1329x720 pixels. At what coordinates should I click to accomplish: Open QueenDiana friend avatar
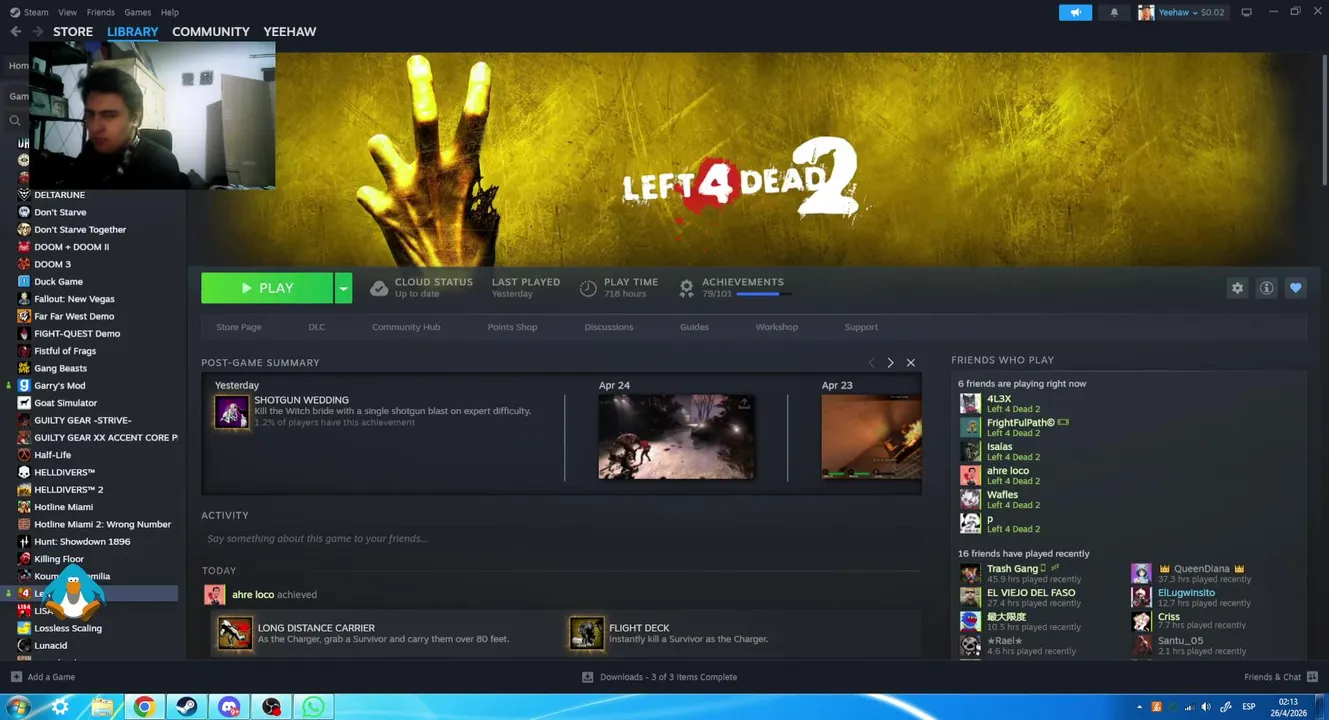pos(1141,573)
